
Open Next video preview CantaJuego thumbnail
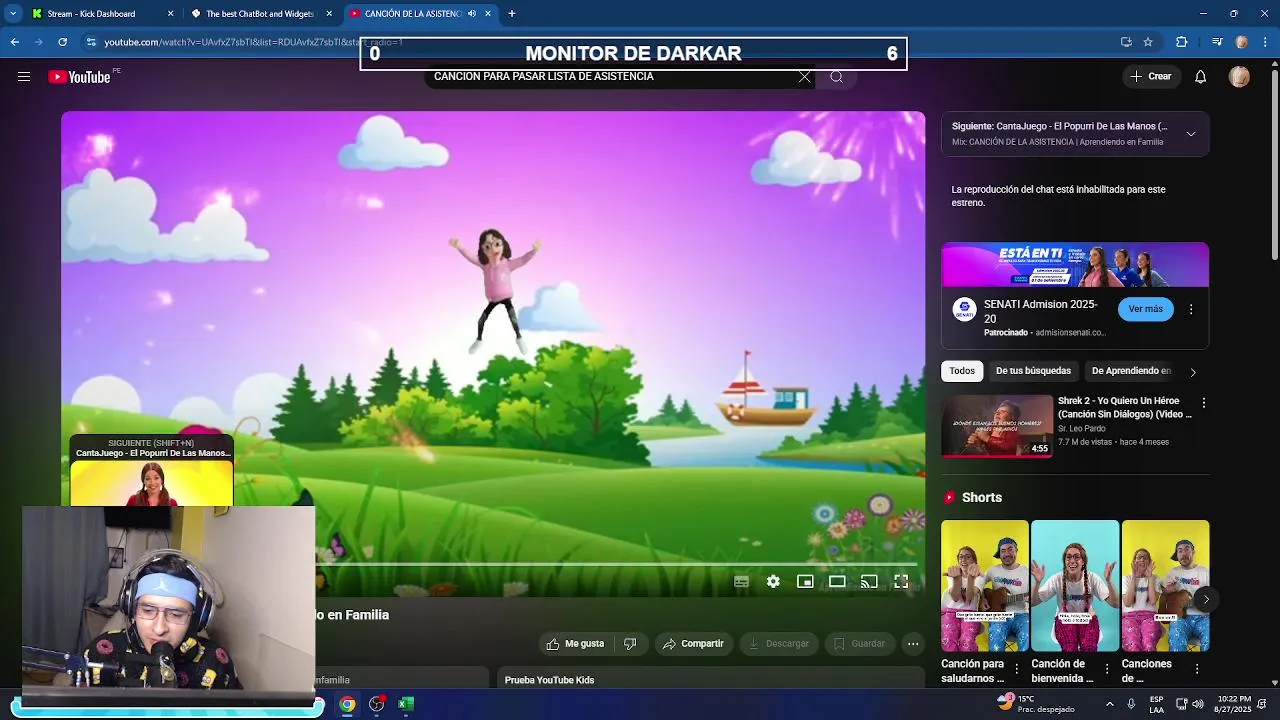tap(151, 482)
